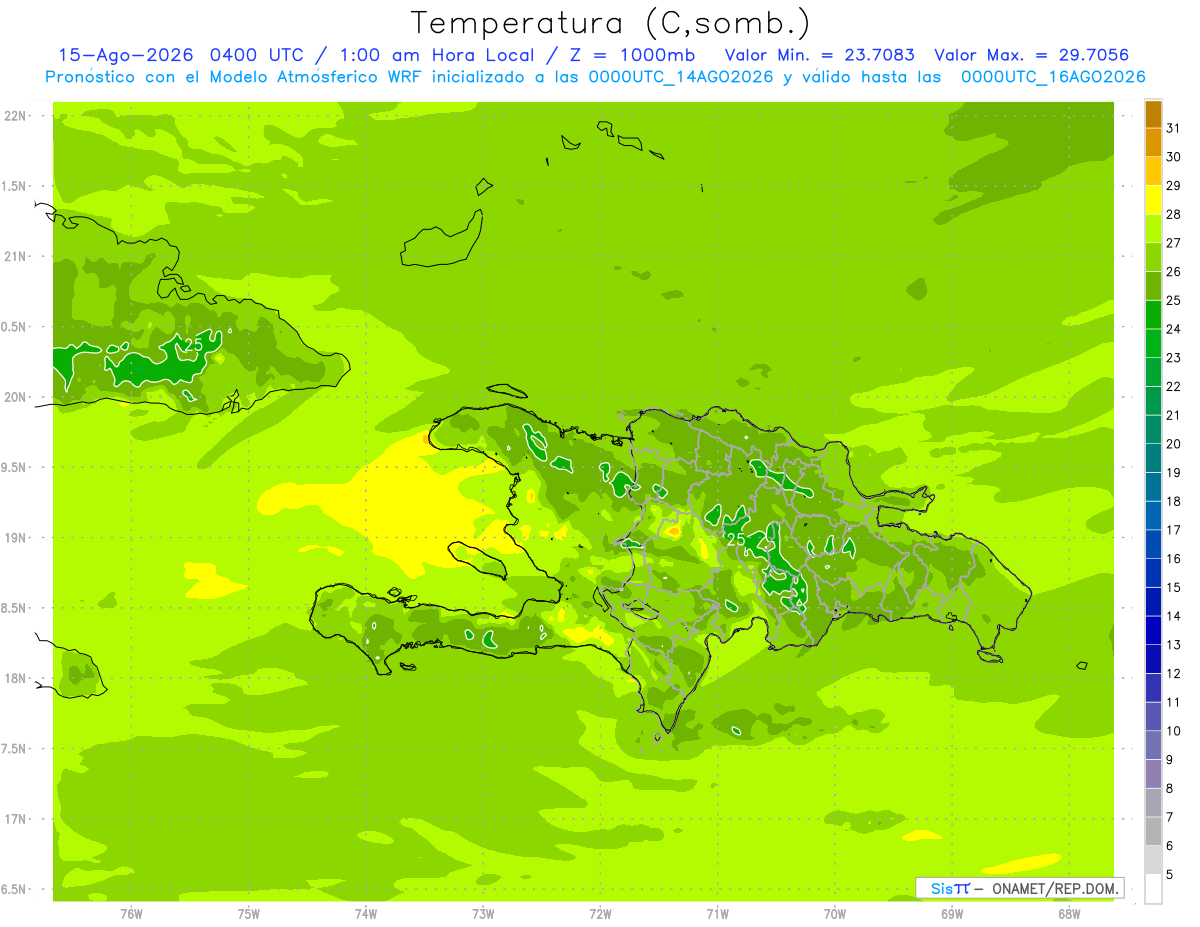The image size is (1200, 927).
Task: Click the 25 contour label over Dominican Republic
Action: (x=735, y=539)
